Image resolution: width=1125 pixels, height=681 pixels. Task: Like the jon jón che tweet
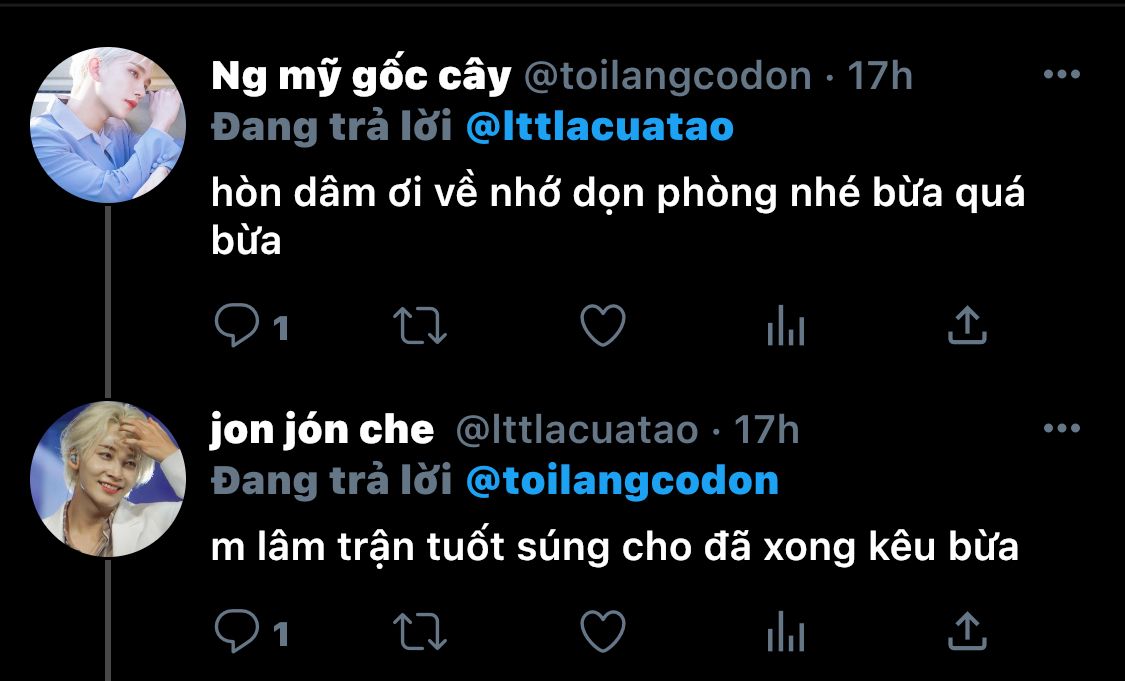(x=603, y=631)
